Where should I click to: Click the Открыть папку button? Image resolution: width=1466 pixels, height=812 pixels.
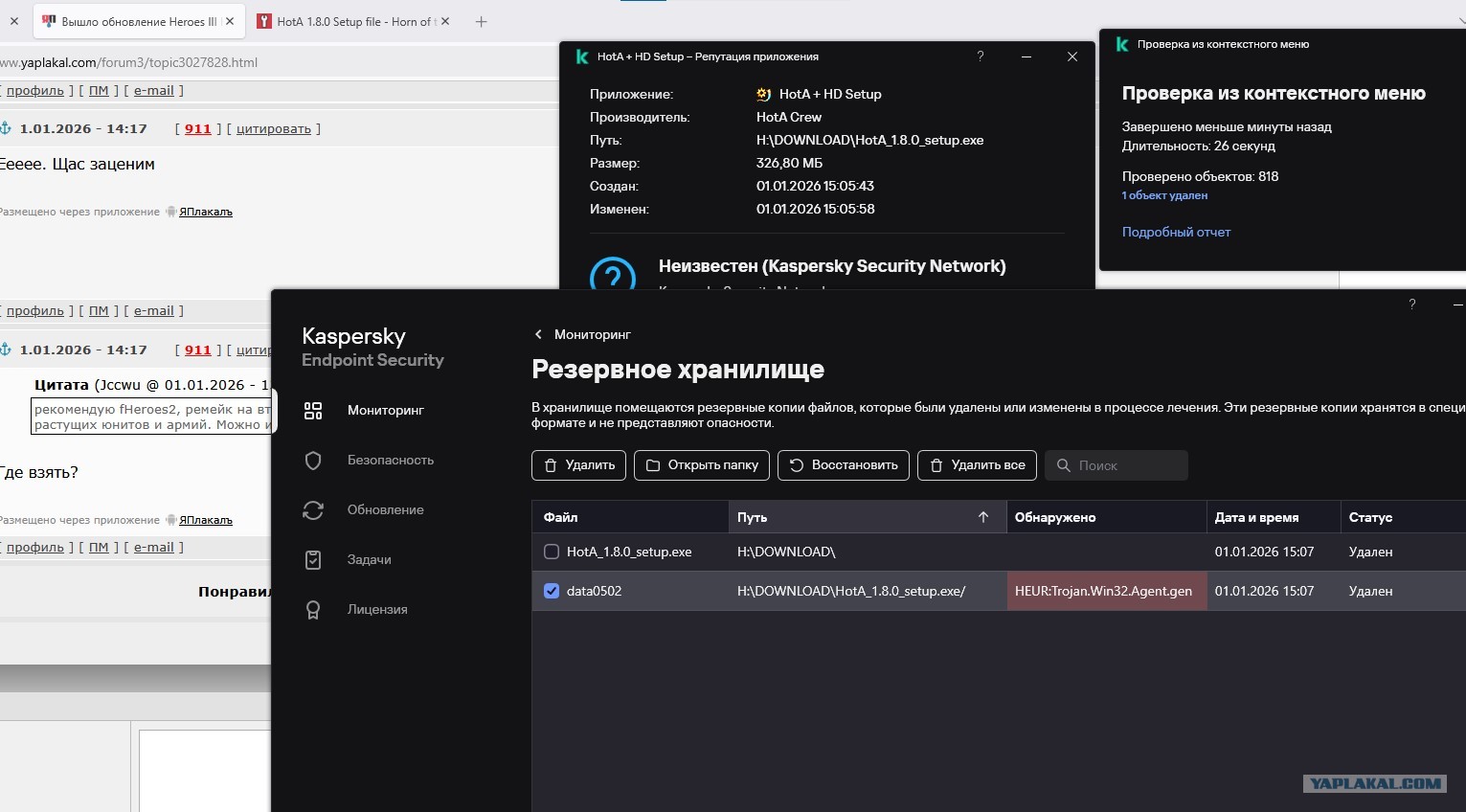702,465
